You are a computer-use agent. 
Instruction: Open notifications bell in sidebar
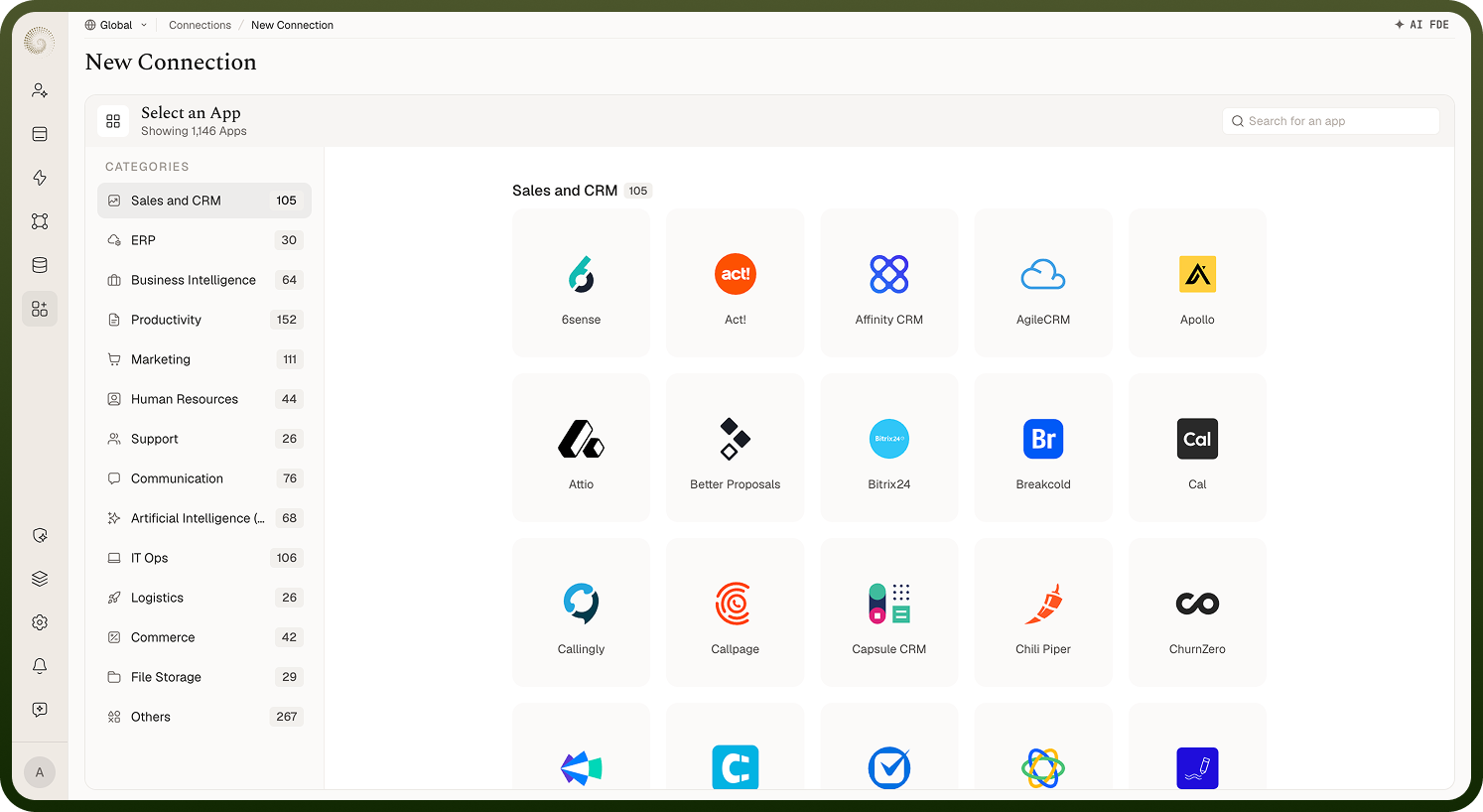click(x=40, y=666)
